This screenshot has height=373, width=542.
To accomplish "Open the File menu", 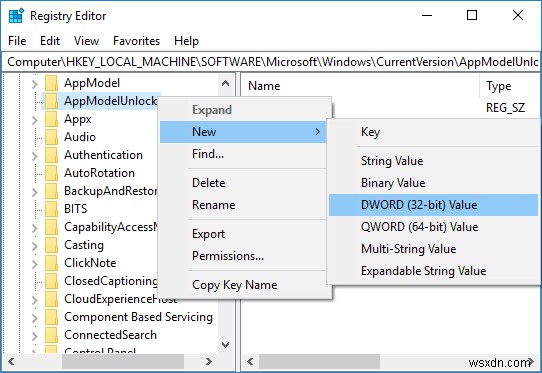I will (17, 41).
